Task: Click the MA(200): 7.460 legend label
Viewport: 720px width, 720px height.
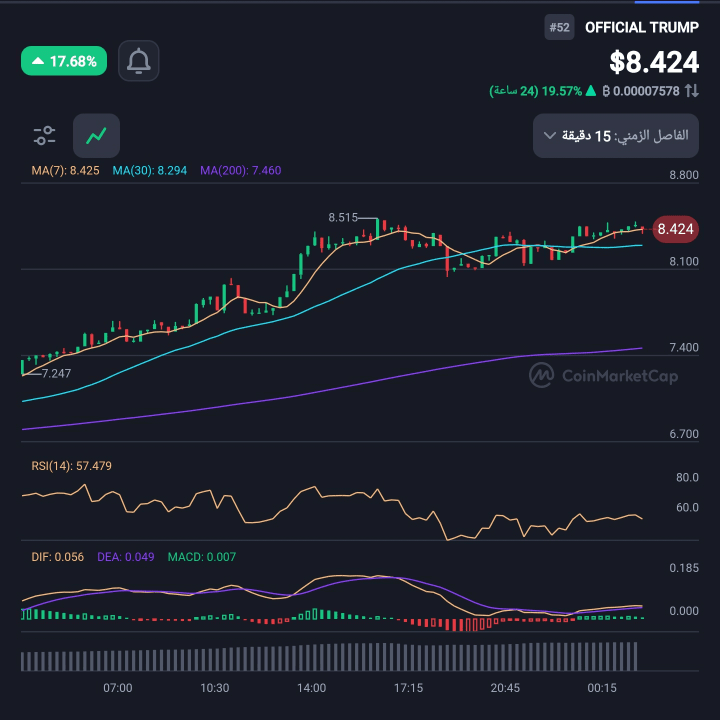Action: [241, 170]
